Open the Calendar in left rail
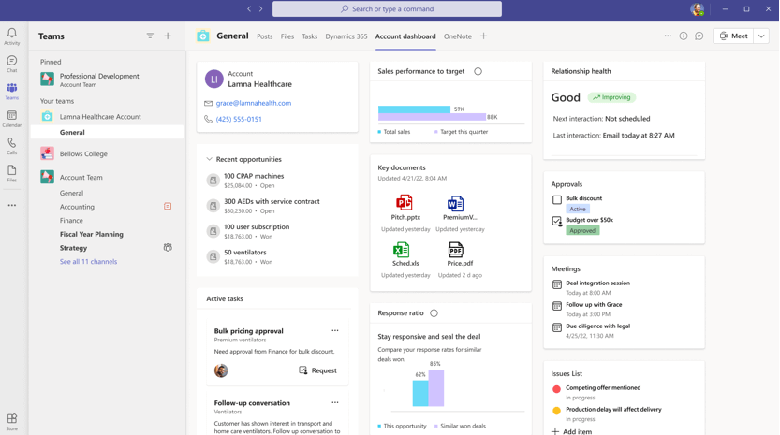This screenshot has width=780, height=435. [x=12, y=119]
